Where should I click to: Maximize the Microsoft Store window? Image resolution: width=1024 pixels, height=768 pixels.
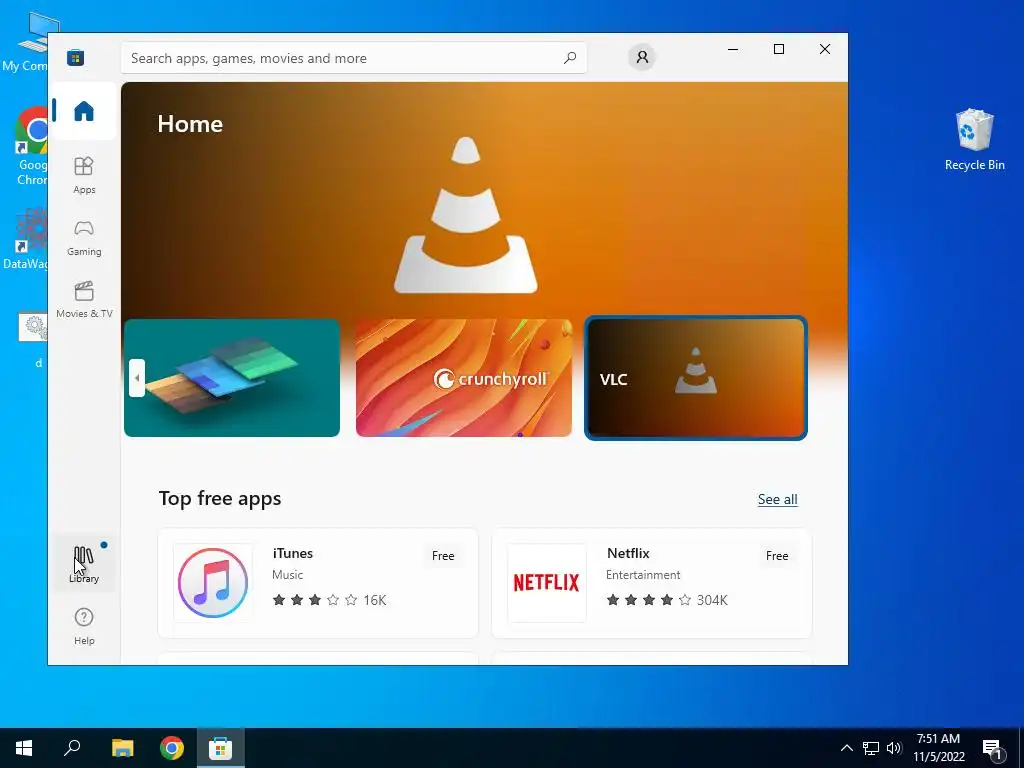point(778,50)
